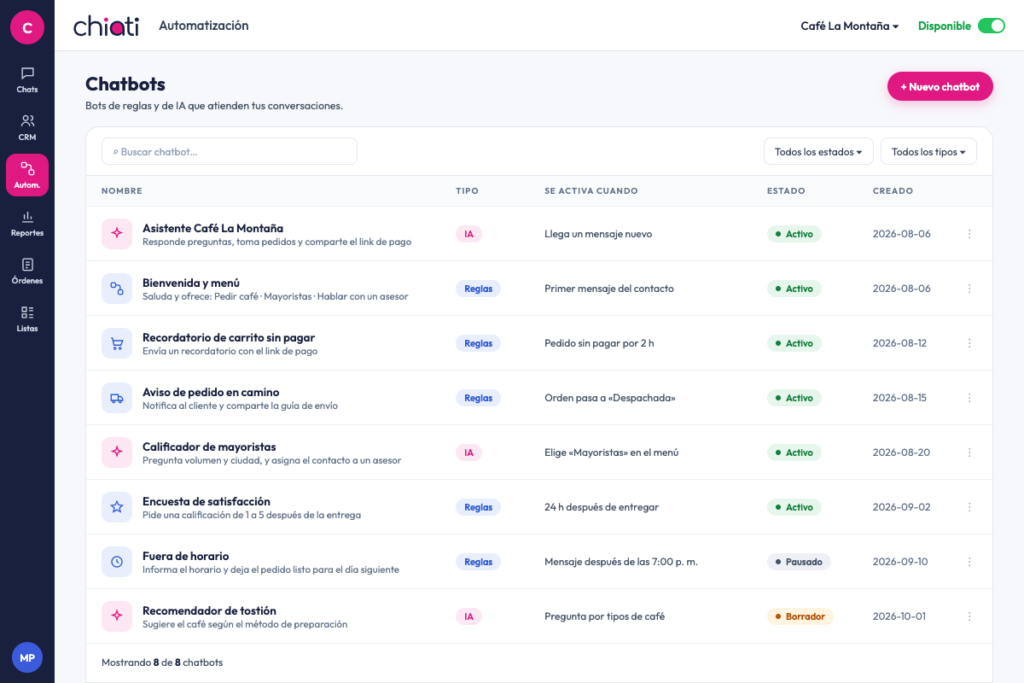The image size is (1024, 683).
Task: Click the ESTADO column header
Action: coord(786,191)
